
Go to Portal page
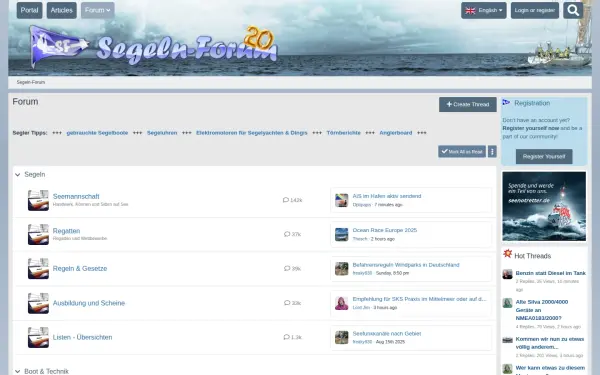(29, 10)
